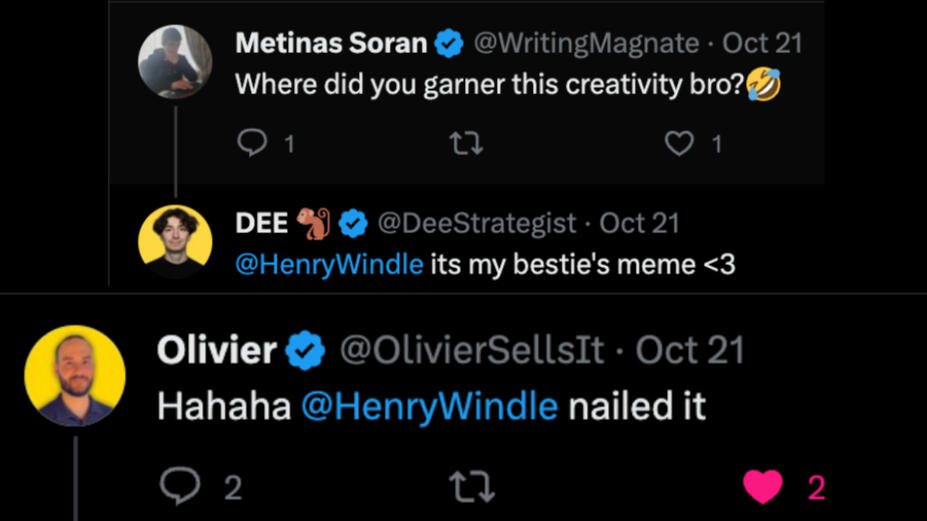
Task: Reply to Olivier's tweet
Action: click(180, 487)
